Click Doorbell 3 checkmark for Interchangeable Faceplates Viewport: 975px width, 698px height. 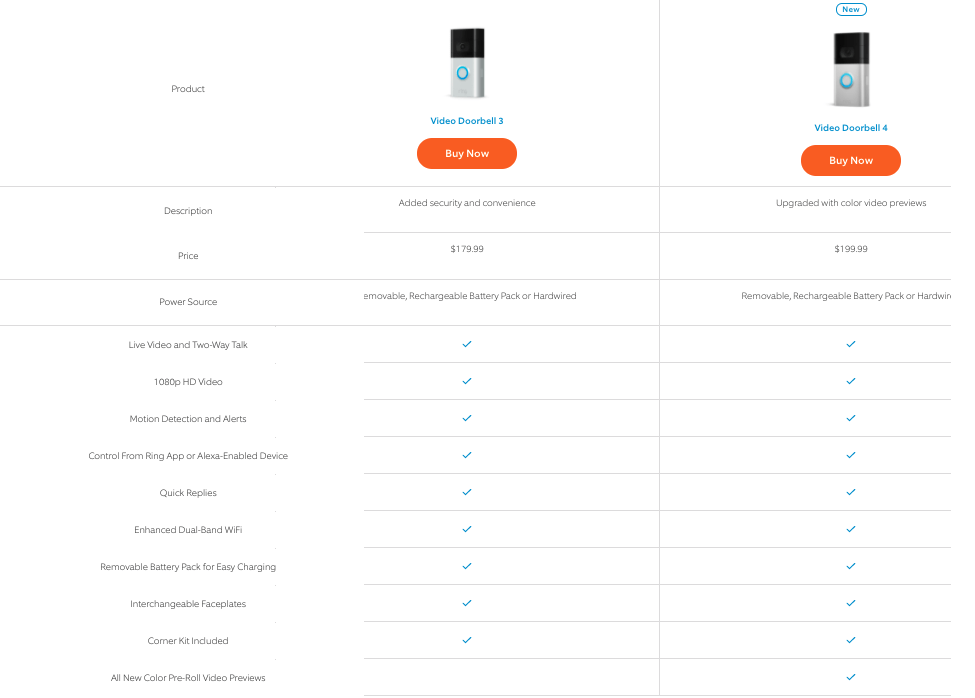click(x=467, y=603)
